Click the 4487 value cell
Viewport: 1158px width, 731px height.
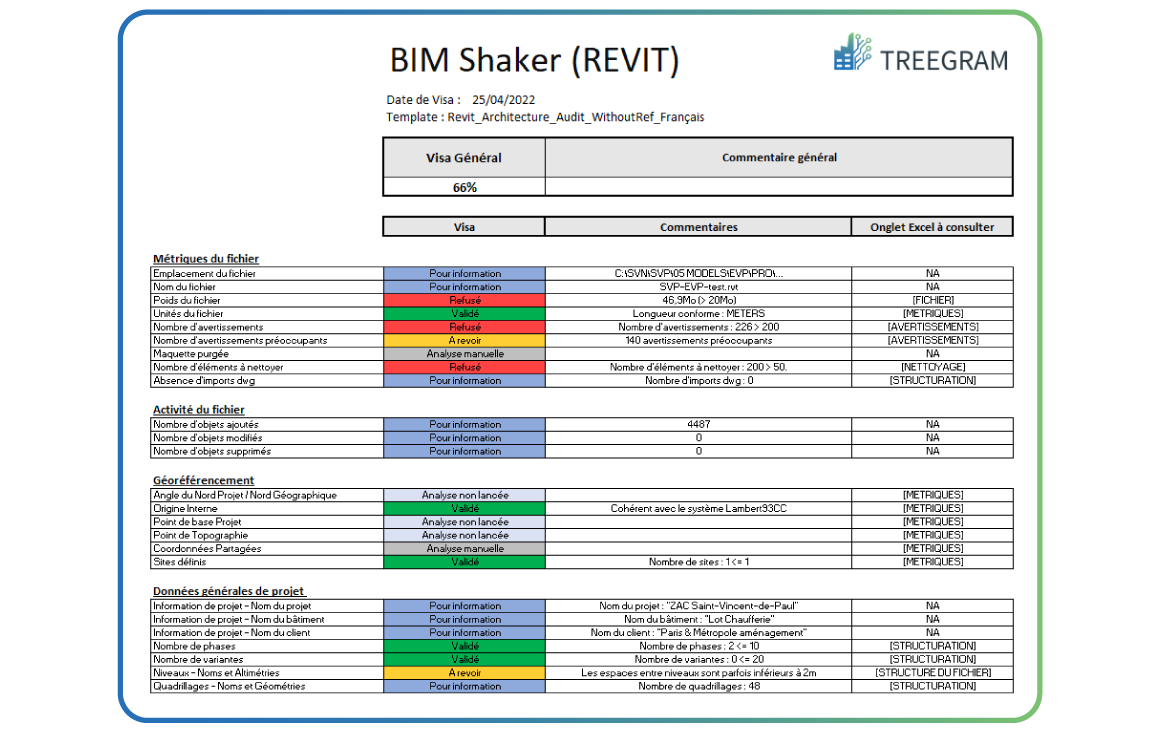tap(699, 425)
